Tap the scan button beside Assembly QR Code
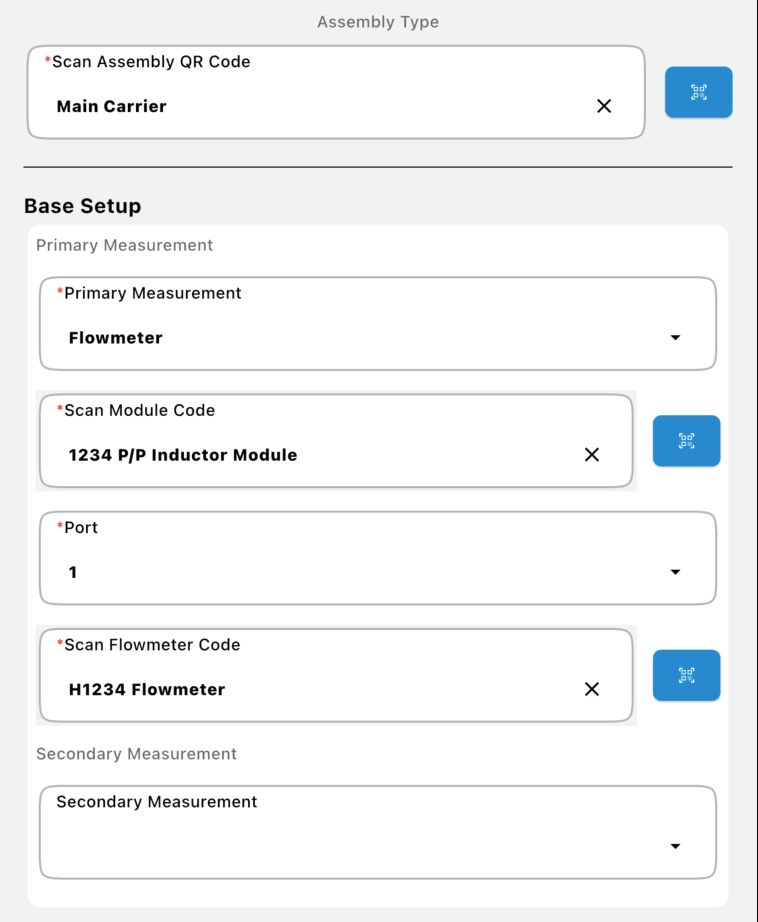Image resolution: width=758 pixels, height=922 pixels. point(698,92)
